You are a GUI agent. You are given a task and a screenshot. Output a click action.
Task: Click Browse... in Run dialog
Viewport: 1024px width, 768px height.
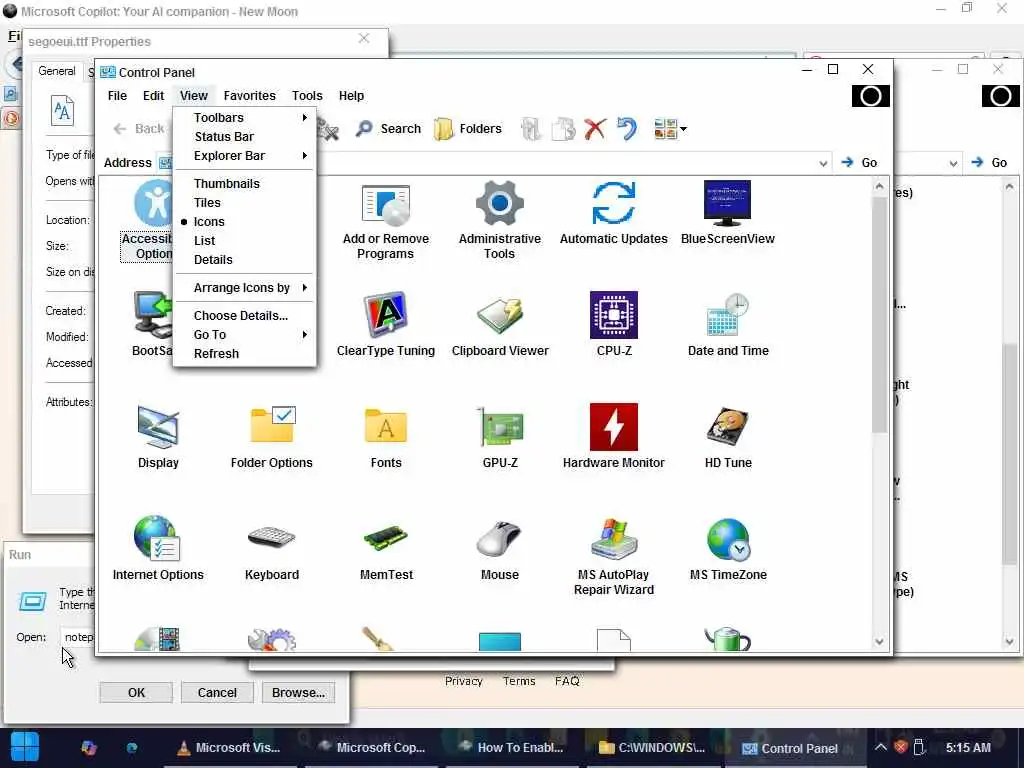point(298,692)
